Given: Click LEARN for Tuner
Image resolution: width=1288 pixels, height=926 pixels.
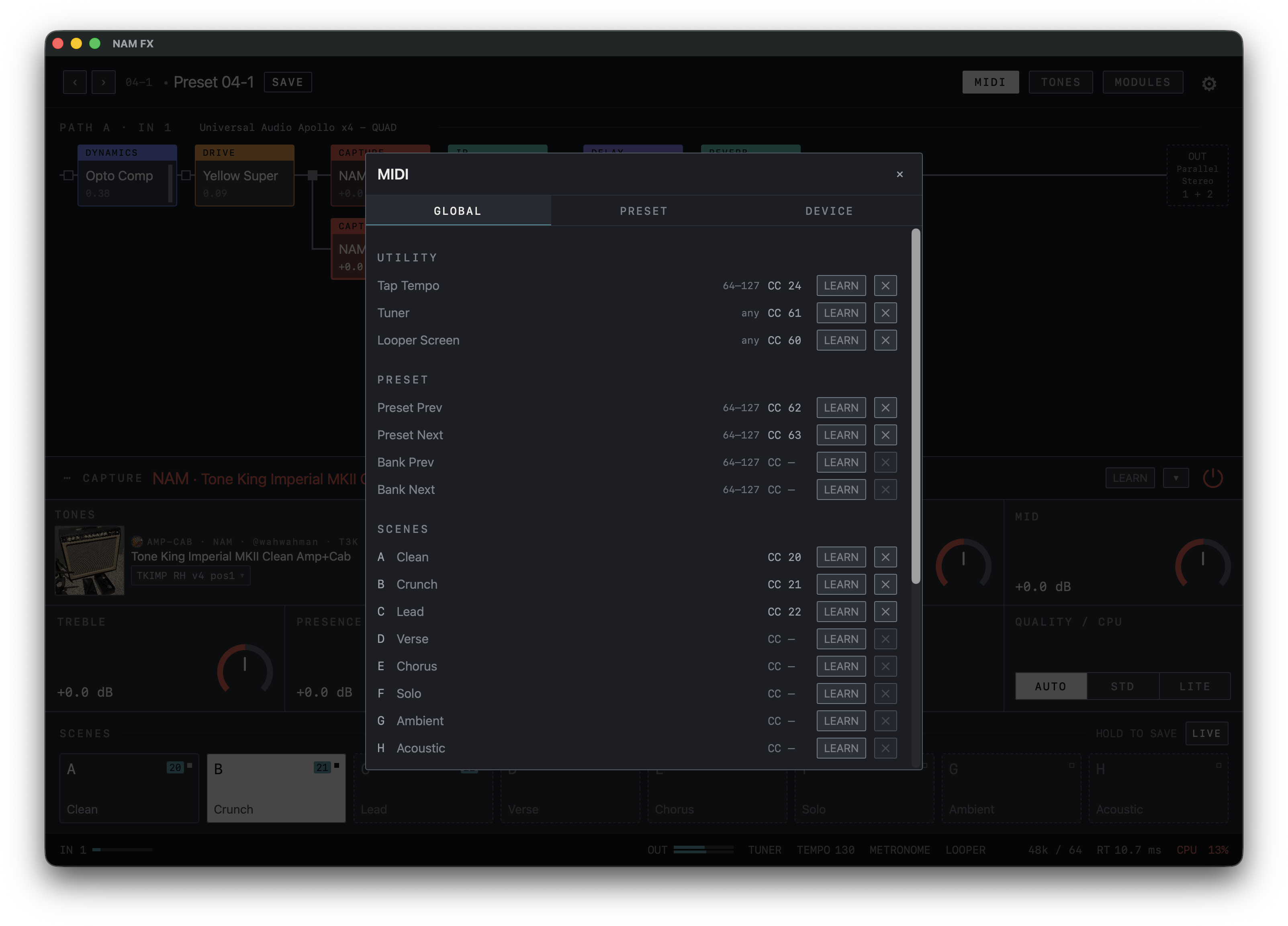Looking at the screenshot, I should 841,313.
